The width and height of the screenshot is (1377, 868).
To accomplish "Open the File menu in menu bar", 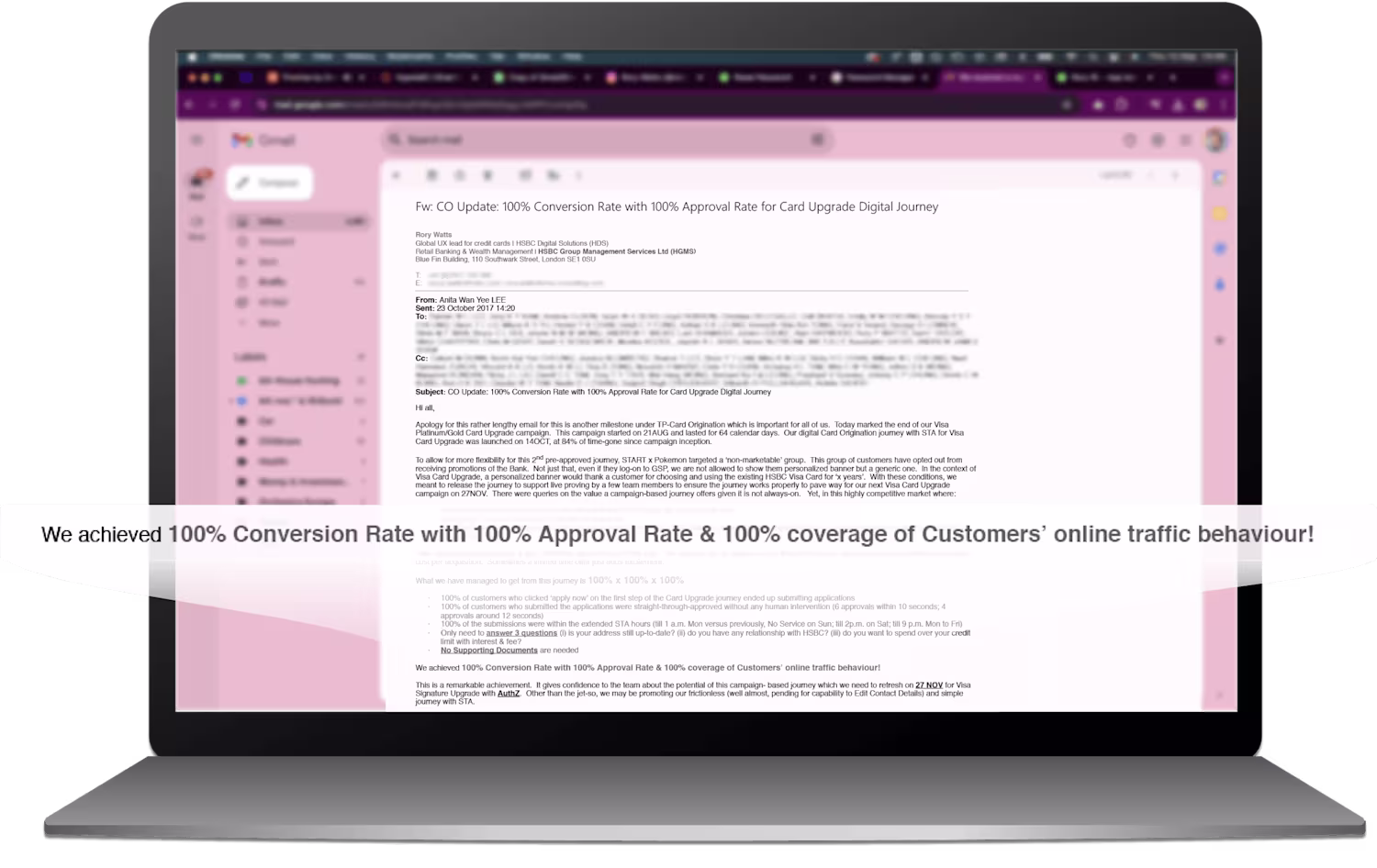I will [x=263, y=57].
